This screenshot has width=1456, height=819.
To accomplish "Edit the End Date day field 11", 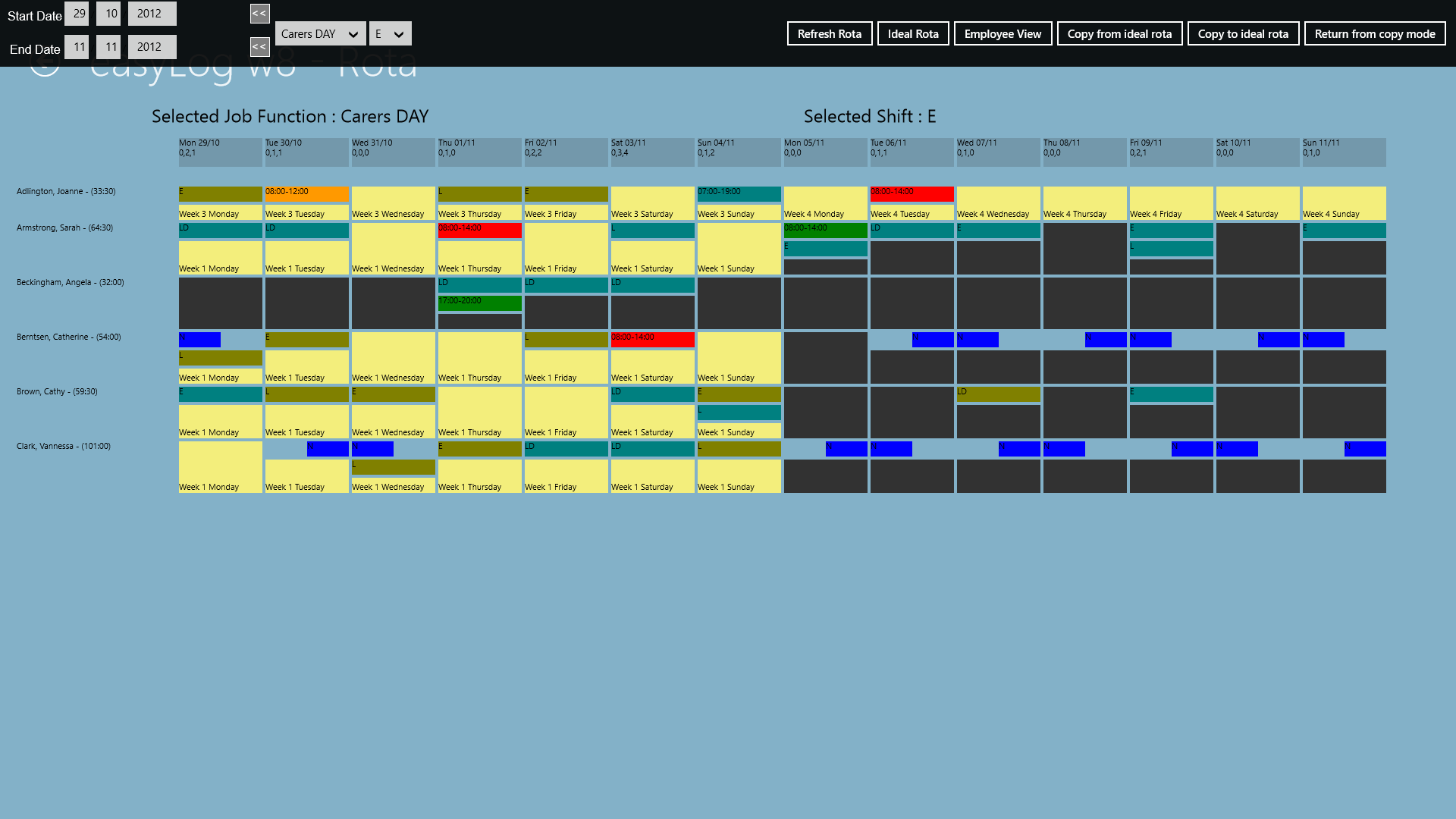I will (x=77, y=47).
